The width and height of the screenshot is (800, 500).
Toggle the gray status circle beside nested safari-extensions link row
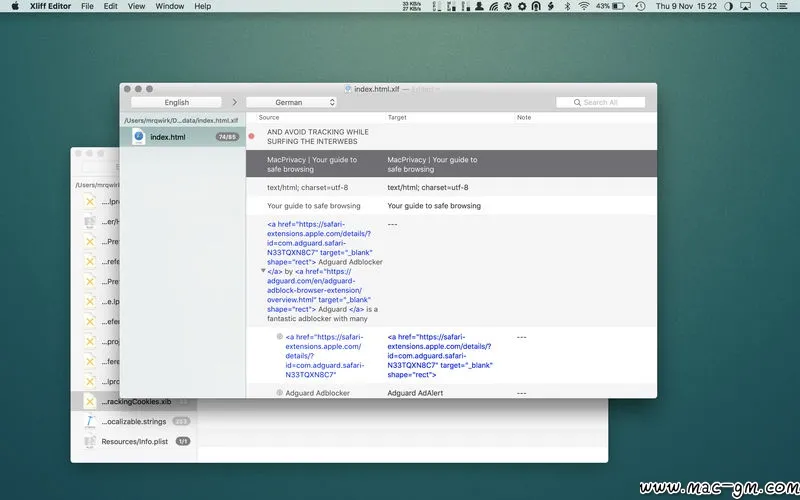[280, 337]
